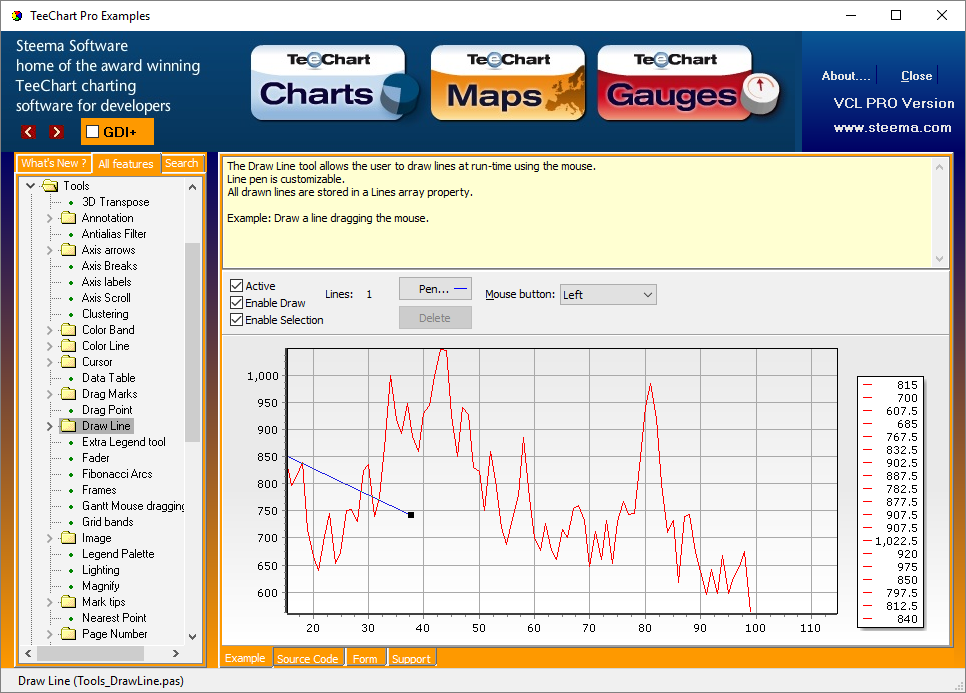Open the Mouse button dropdown
The height and width of the screenshot is (693, 966).
point(608,294)
